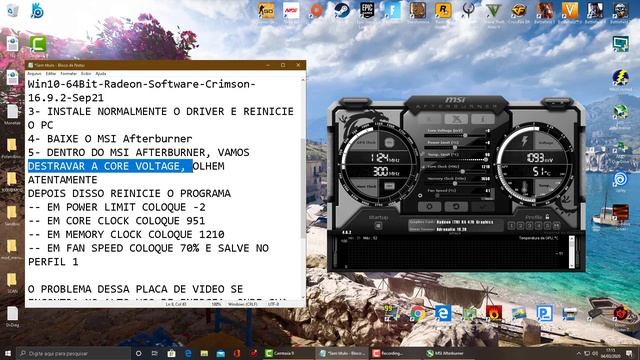Open the notification center icon

(629, 353)
